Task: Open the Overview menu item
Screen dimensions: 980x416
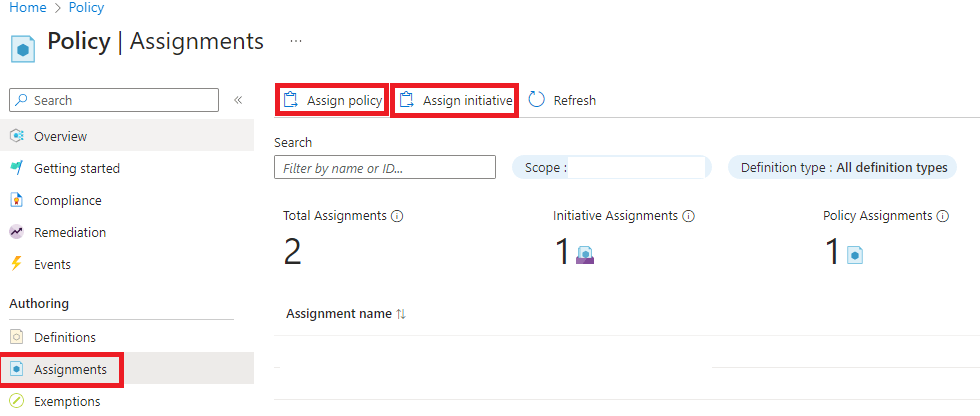Action: pos(60,136)
